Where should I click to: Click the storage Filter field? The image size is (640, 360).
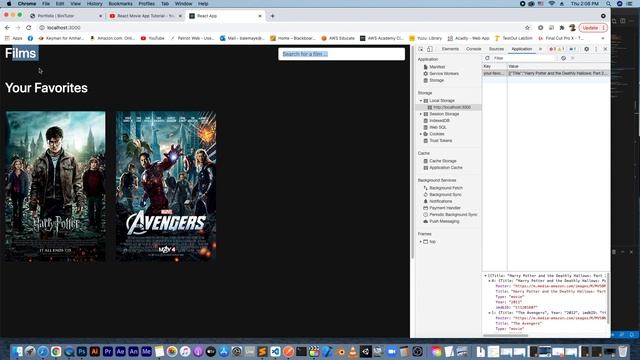524,58
